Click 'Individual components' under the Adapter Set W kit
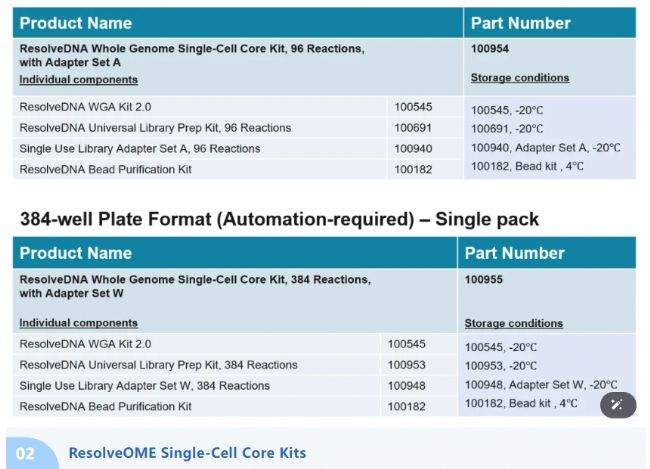The image size is (650, 469). click(x=78, y=323)
